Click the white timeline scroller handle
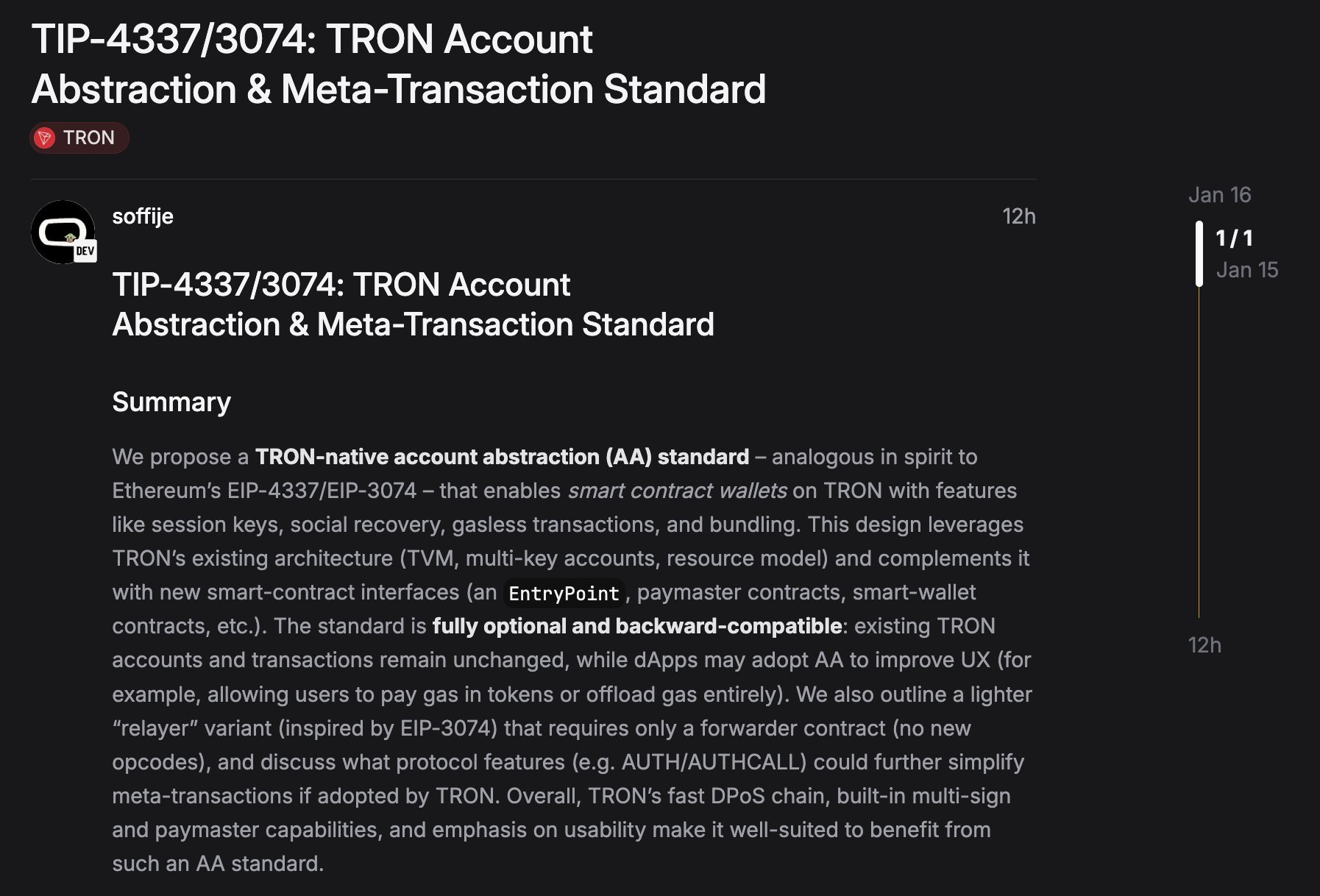This screenshot has height=896, width=1320. point(1199,253)
